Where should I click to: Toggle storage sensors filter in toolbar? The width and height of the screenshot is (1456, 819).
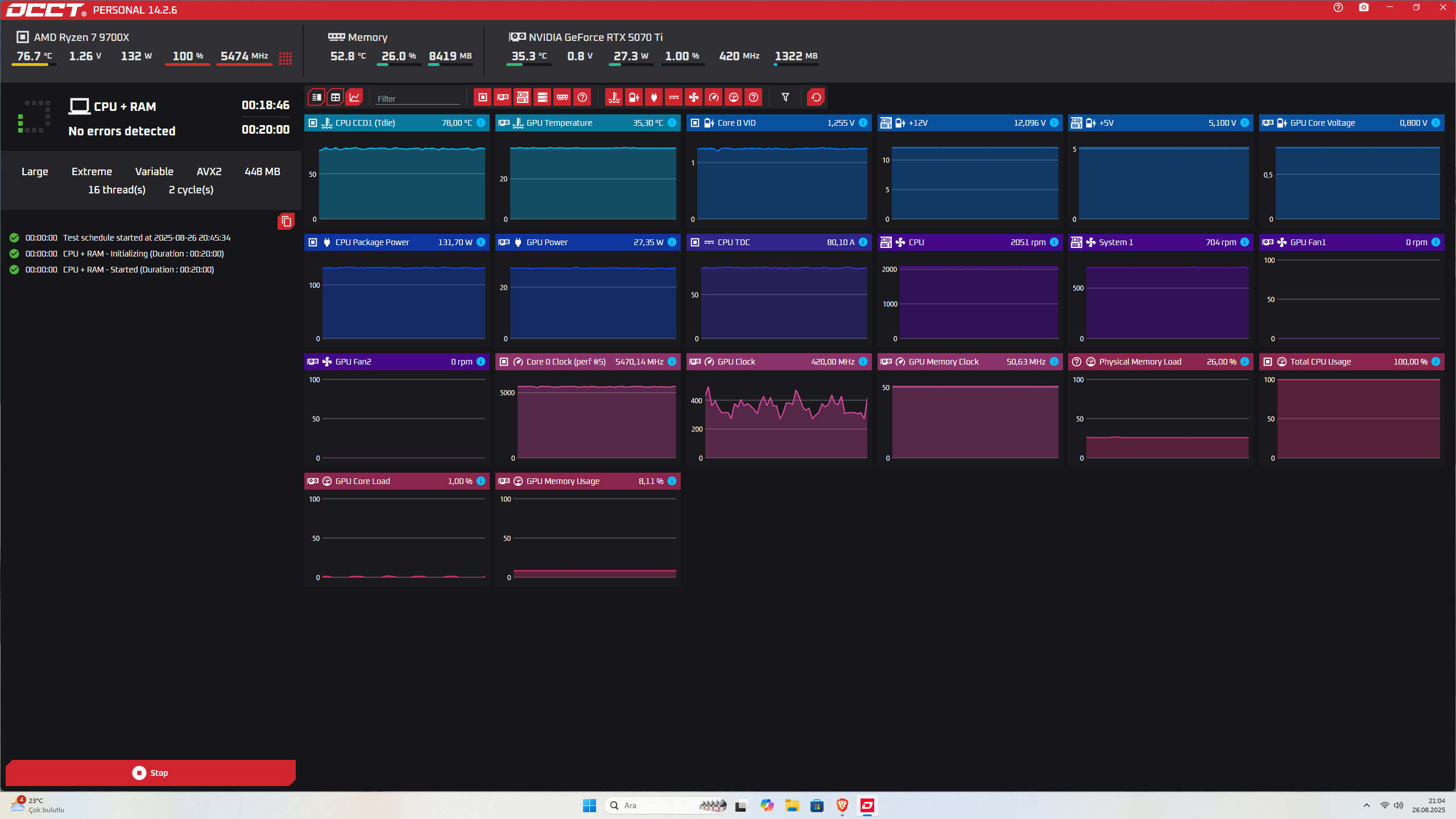pyautogui.click(x=543, y=97)
